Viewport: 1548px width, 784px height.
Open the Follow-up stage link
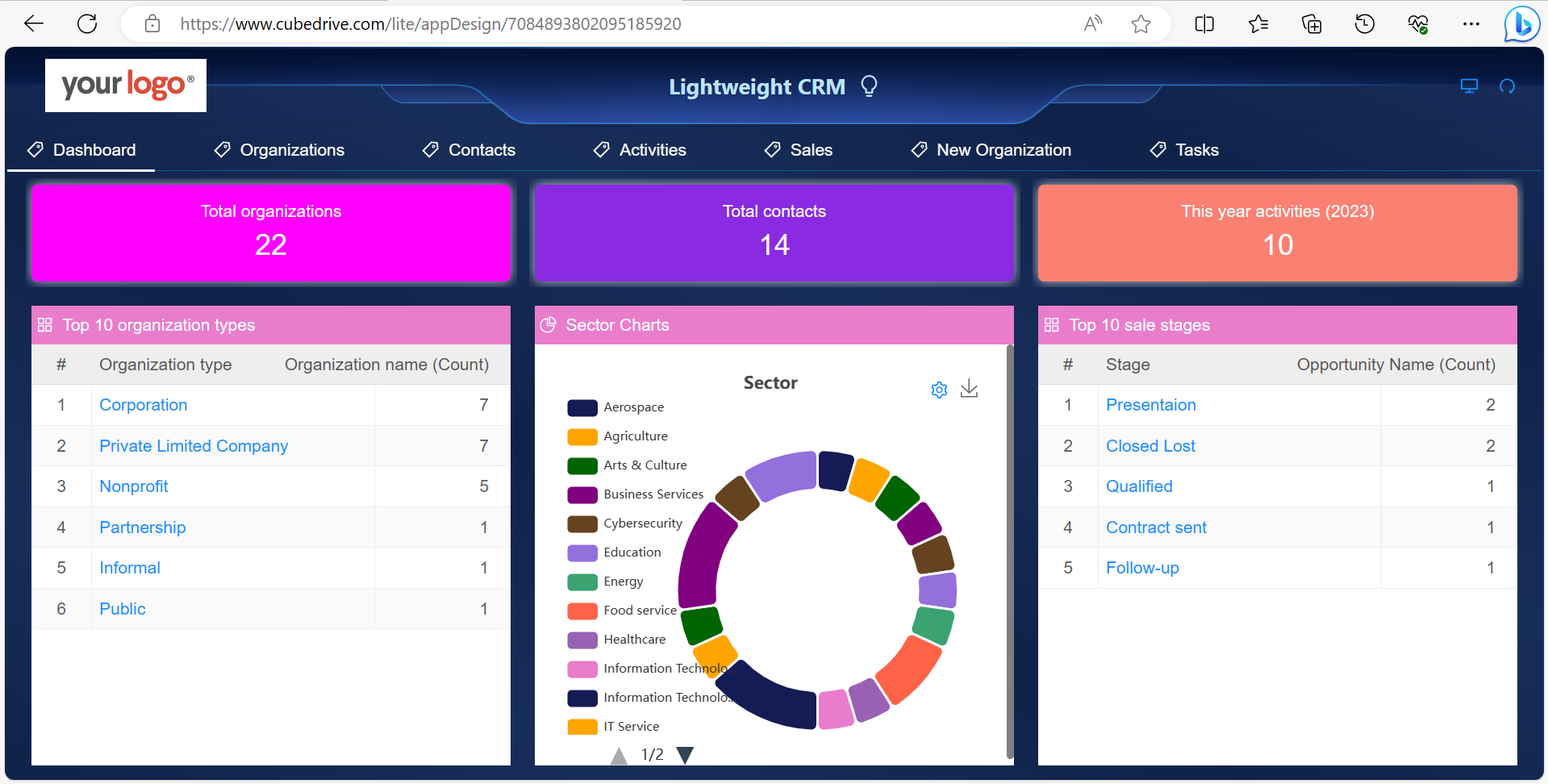click(x=1142, y=568)
